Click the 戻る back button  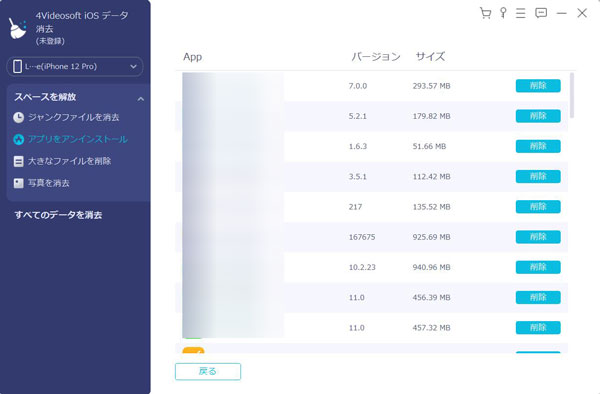click(208, 371)
